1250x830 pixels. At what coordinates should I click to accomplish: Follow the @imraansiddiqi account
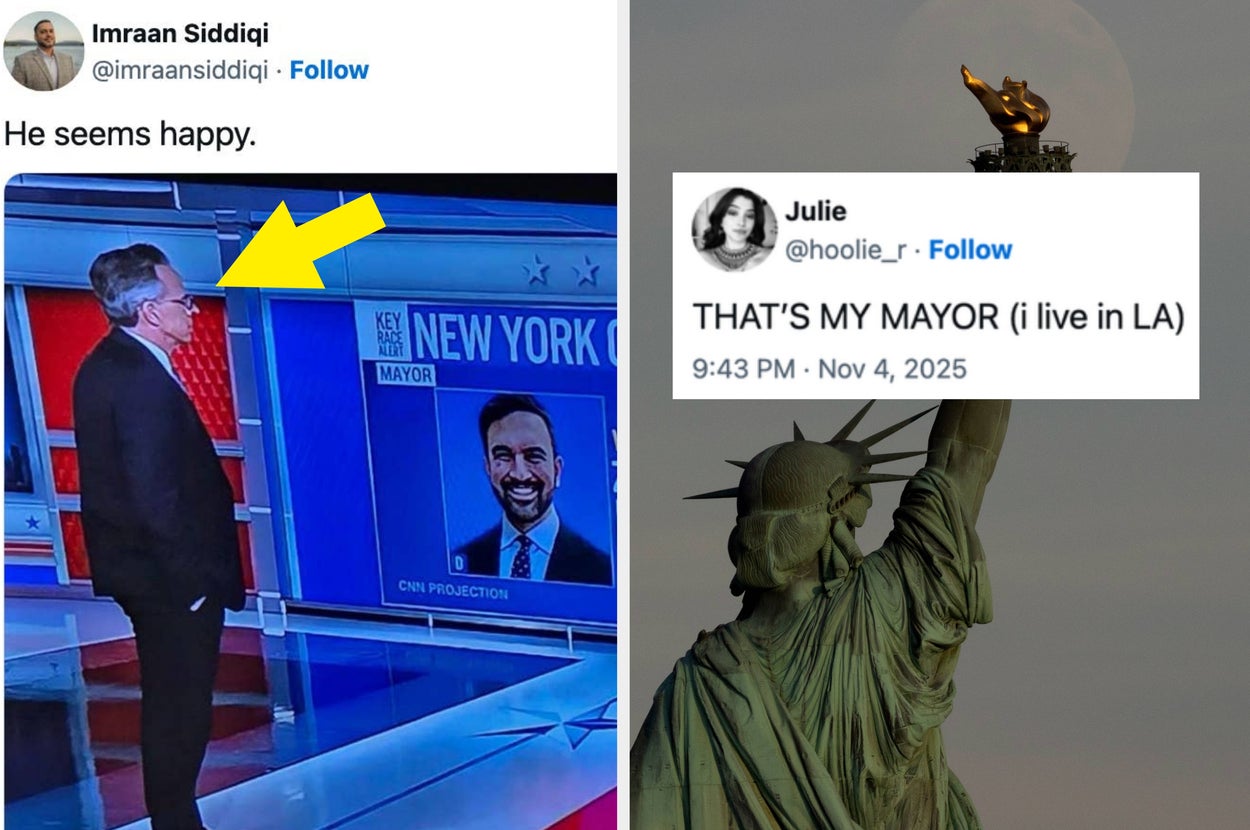pyautogui.click(x=329, y=70)
